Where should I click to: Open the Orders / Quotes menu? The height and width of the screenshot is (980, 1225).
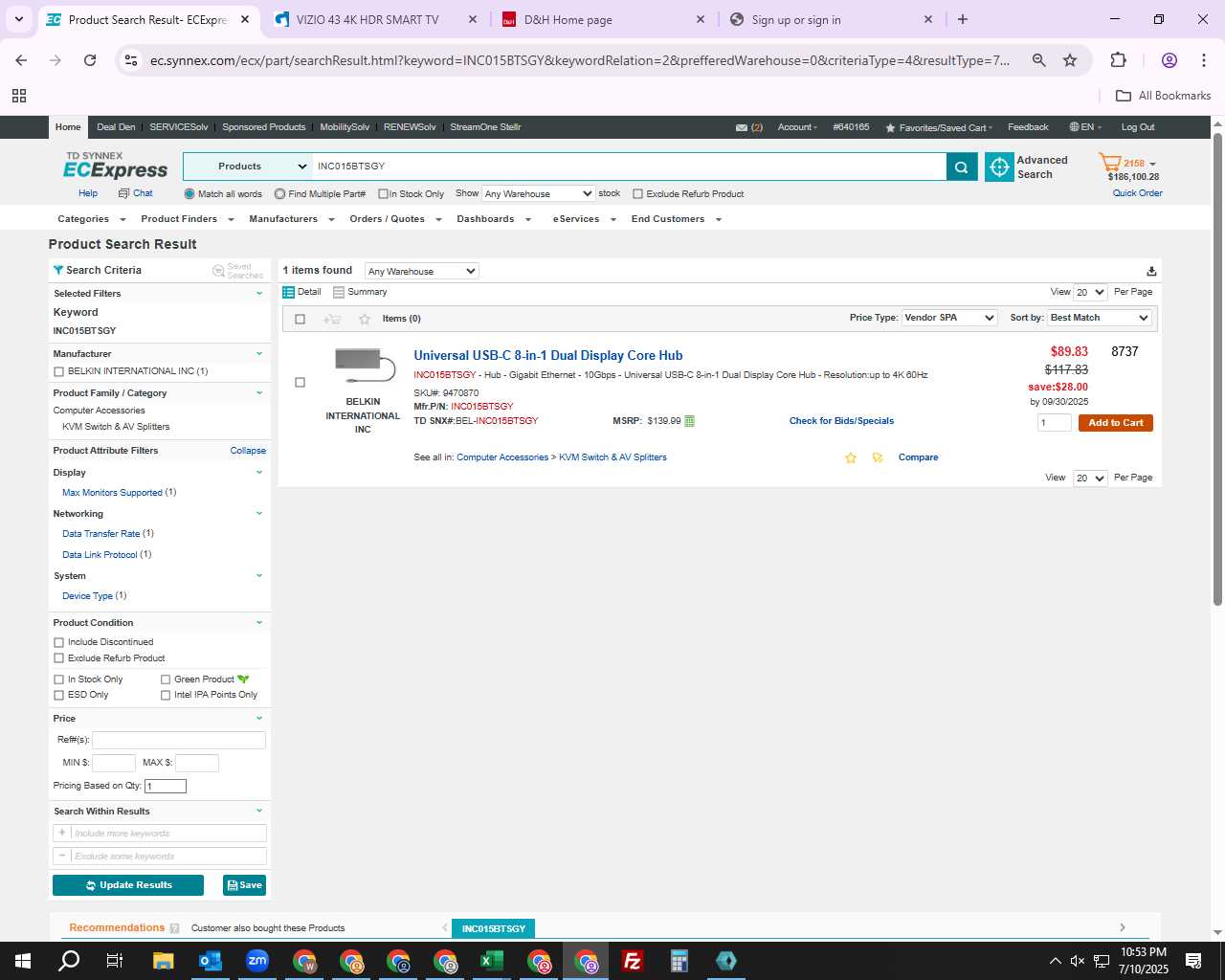pyautogui.click(x=395, y=219)
